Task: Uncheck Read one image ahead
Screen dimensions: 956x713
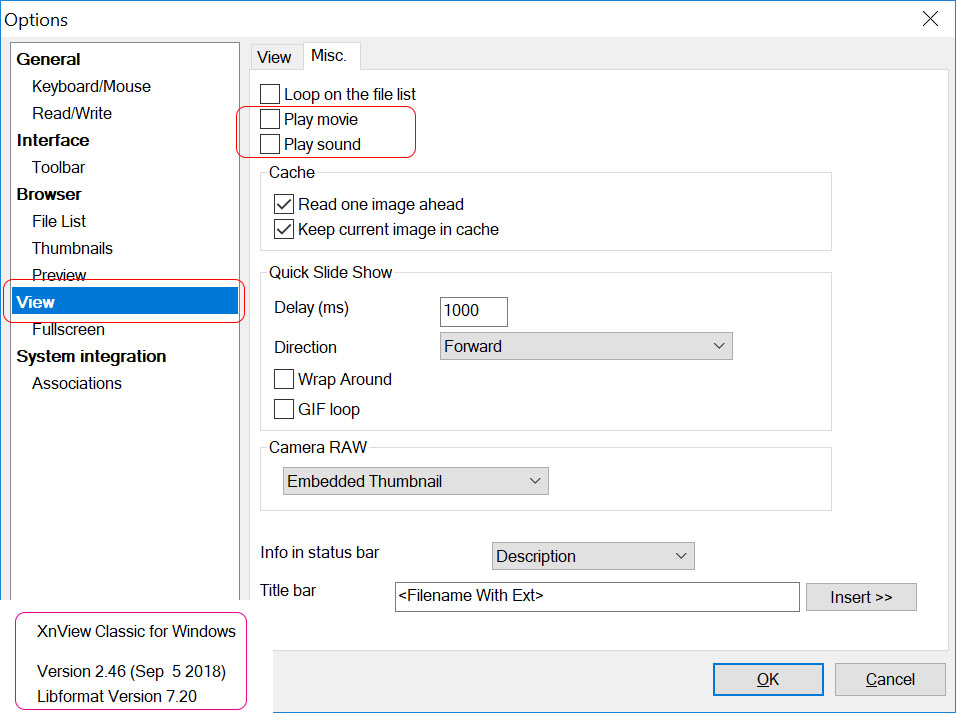Action: coord(284,204)
